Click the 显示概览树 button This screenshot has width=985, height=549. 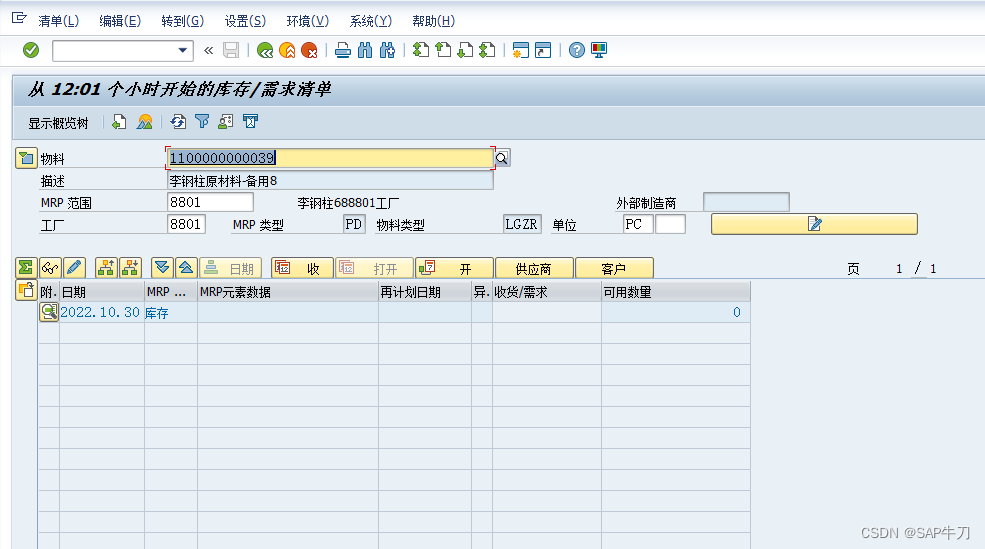(58, 123)
